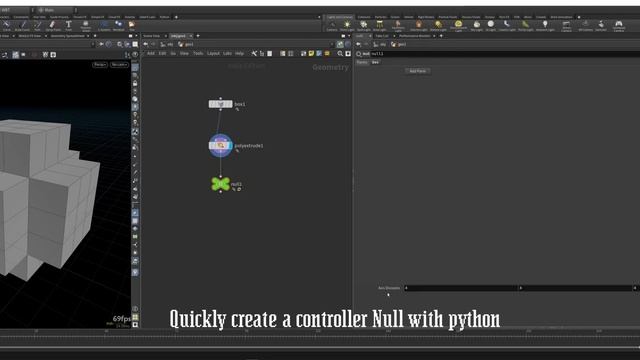Select the polyextrude1 node
The image size is (640, 360).
[221, 145]
